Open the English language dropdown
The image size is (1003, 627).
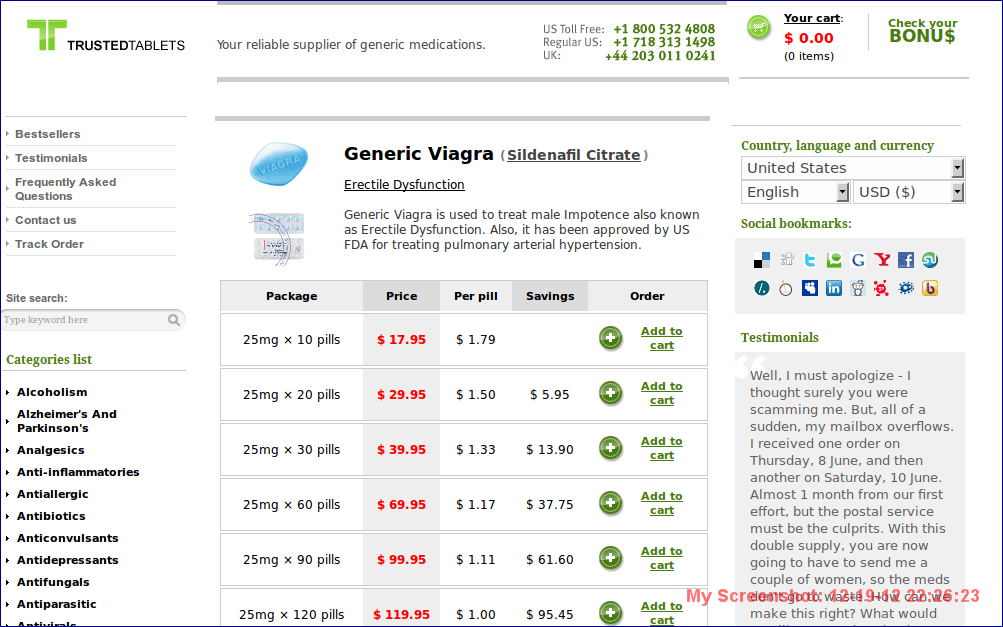pos(795,192)
